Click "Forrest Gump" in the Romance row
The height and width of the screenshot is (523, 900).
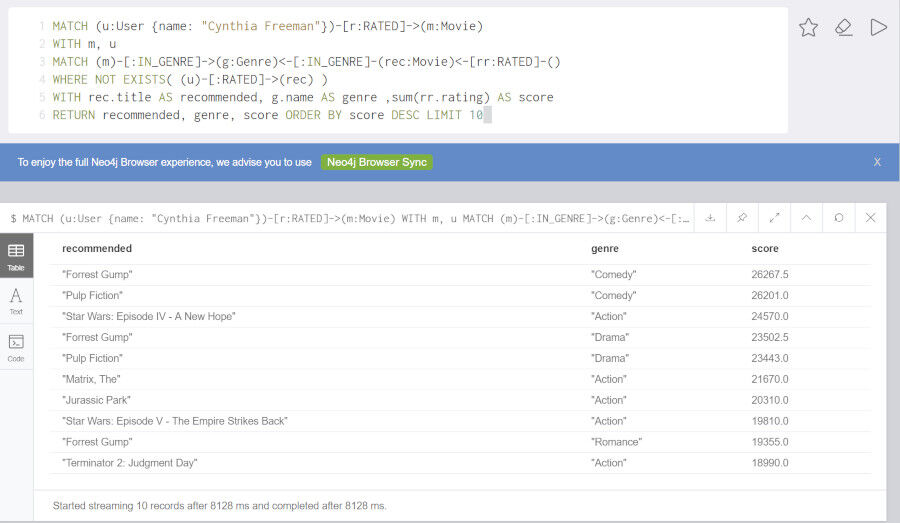click(x=97, y=442)
